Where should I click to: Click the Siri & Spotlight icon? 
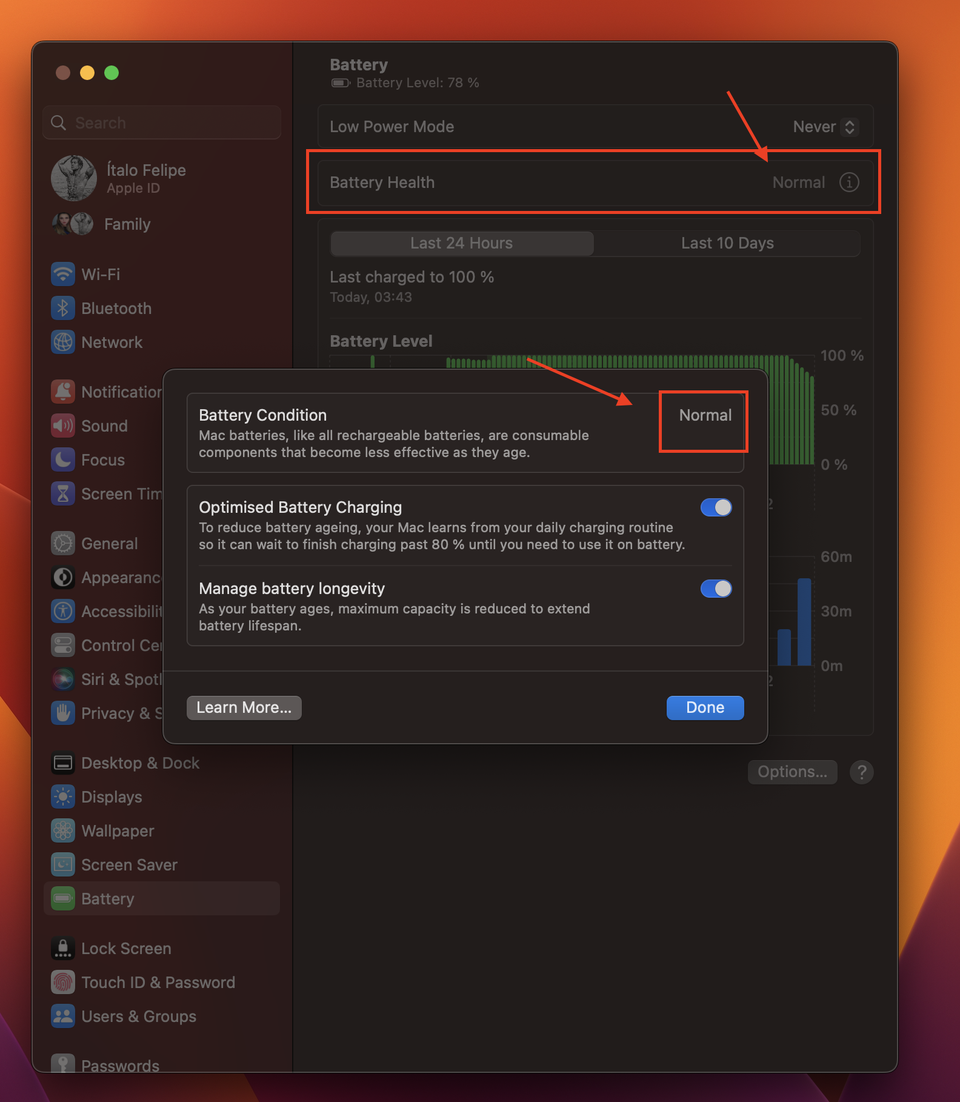pyautogui.click(x=63, y=679)
